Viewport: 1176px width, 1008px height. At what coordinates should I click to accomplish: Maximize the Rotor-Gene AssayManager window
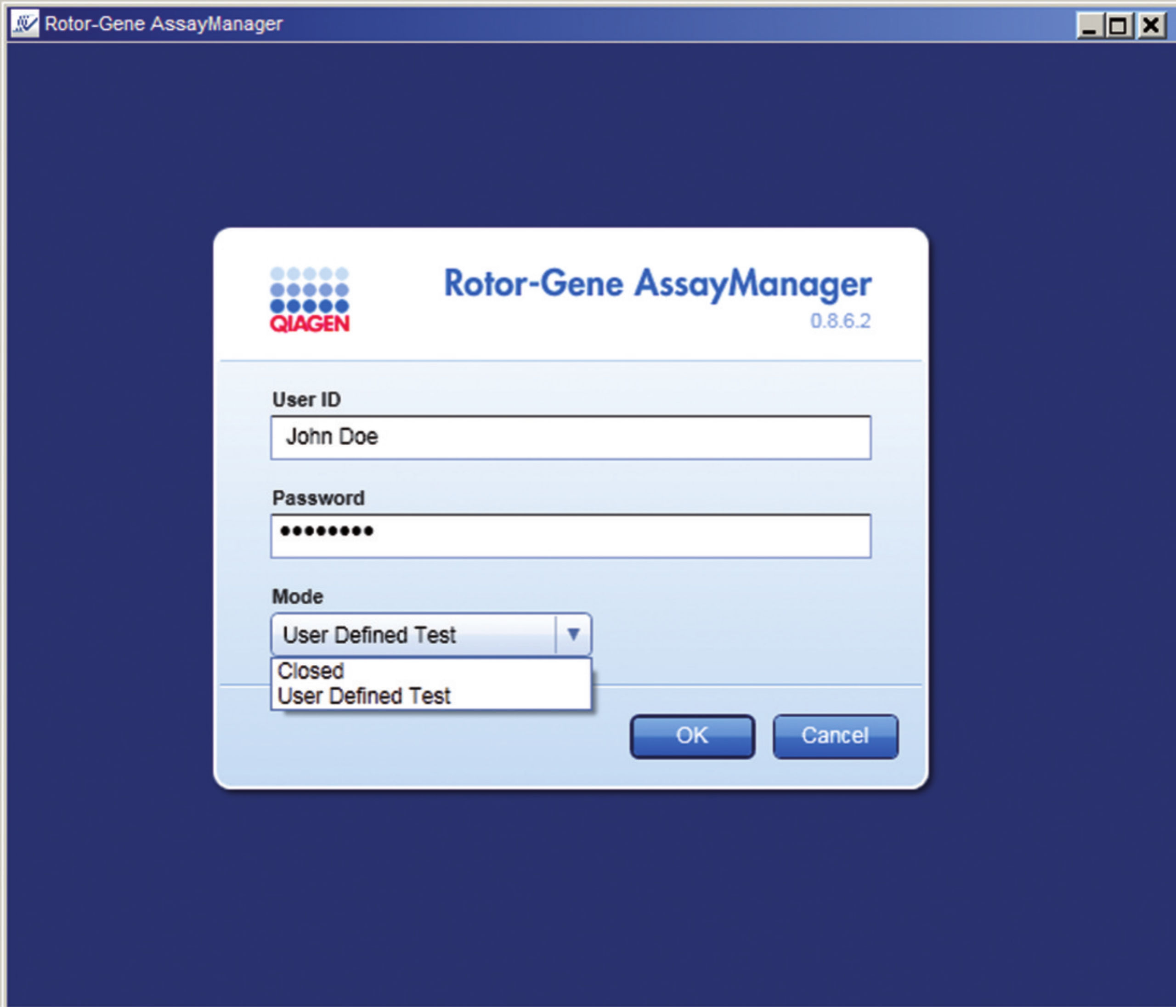click(1119, 26)
